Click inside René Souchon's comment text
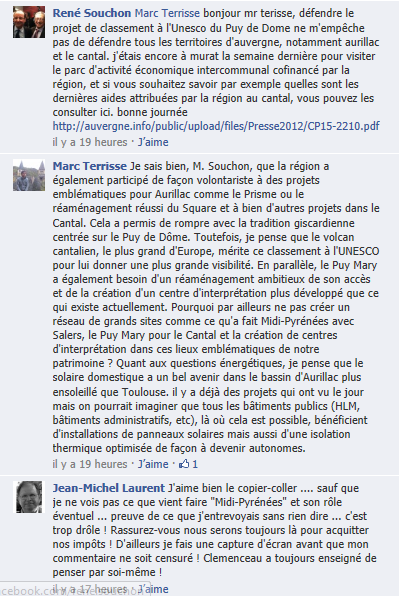 216,63
